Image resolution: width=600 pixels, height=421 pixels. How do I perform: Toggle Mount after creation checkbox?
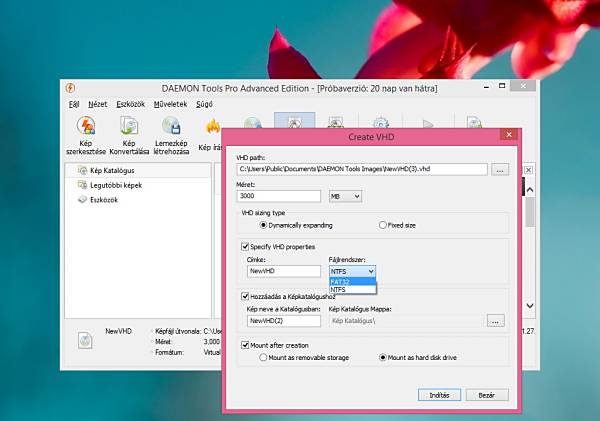pyautogui.click(x=245, y=345)
